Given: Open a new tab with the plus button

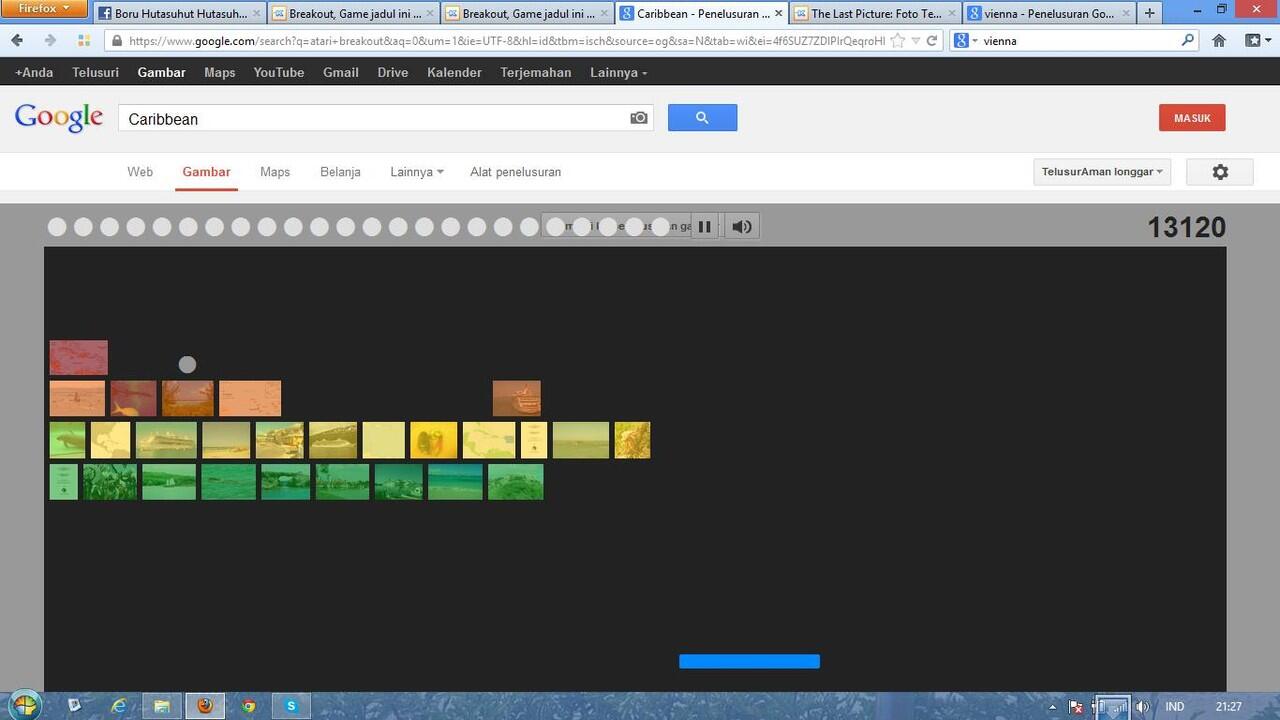Looking at the screenshot, I should coord(1149,14).
